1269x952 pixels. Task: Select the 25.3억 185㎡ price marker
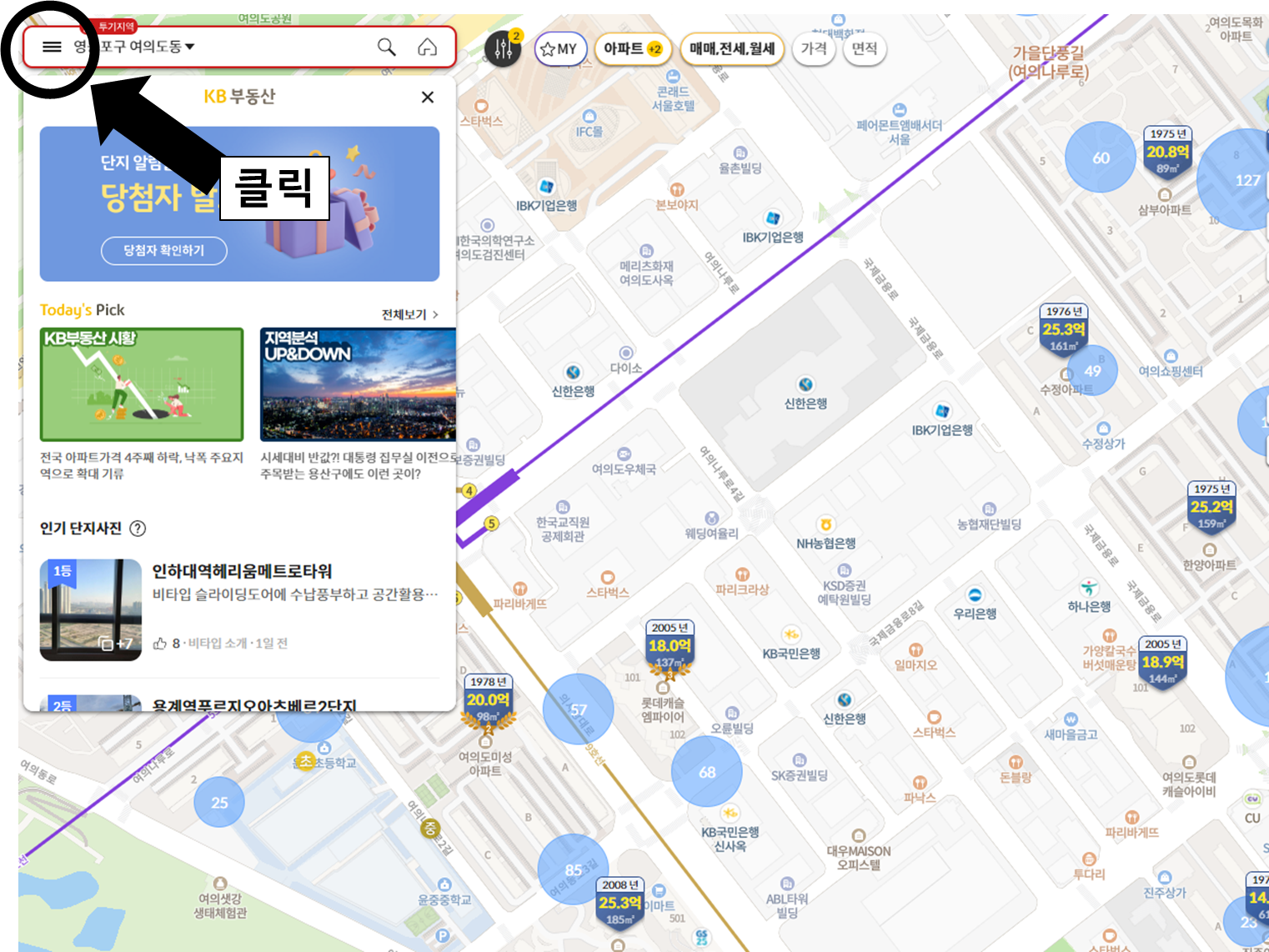click(620, 903)
